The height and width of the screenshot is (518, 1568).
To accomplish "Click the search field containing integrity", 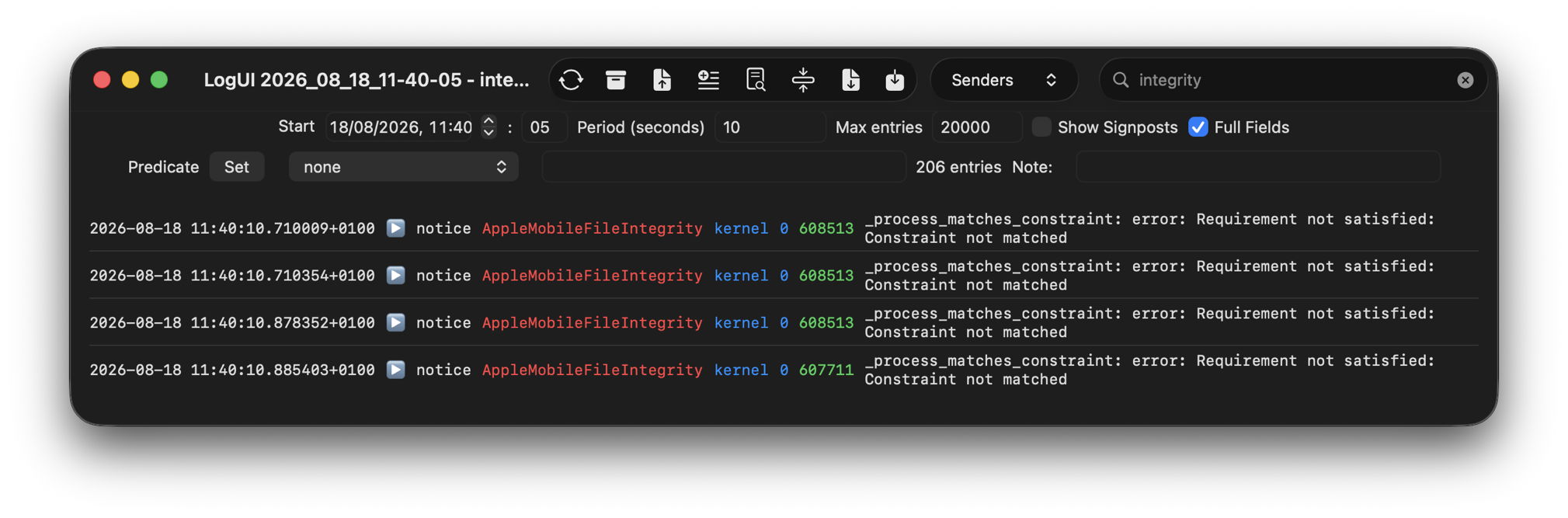I will [x=1293, y=80].
